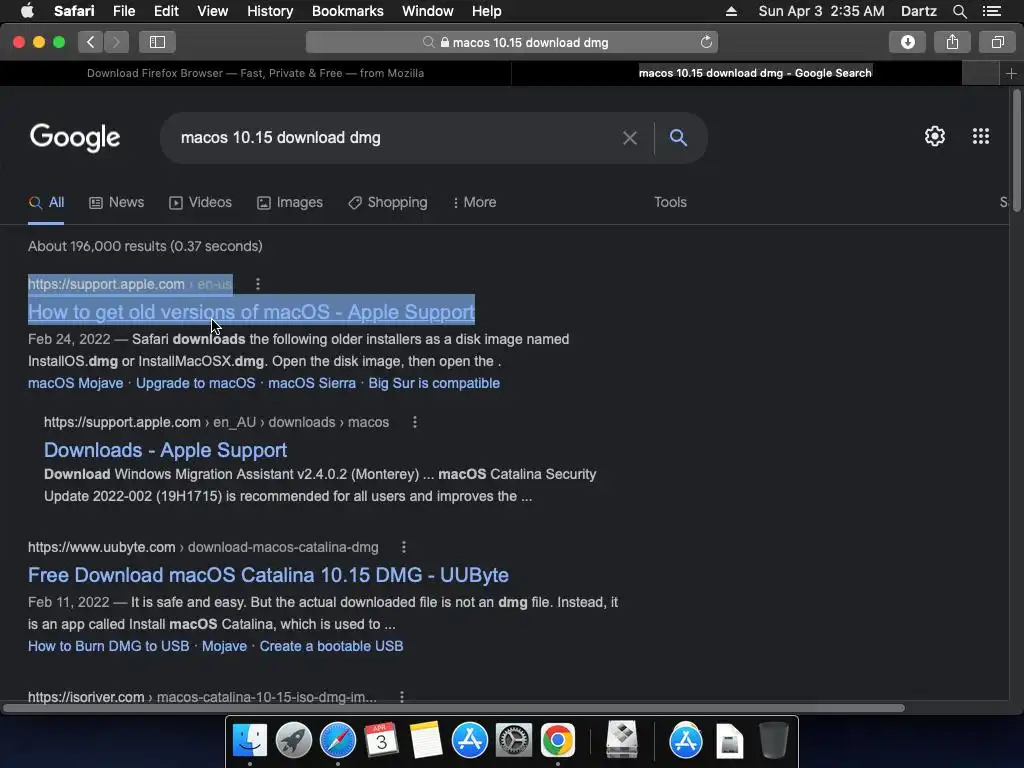1024x768 pixels.
Task: Open Calendar from the Dock
Action: 381,741
